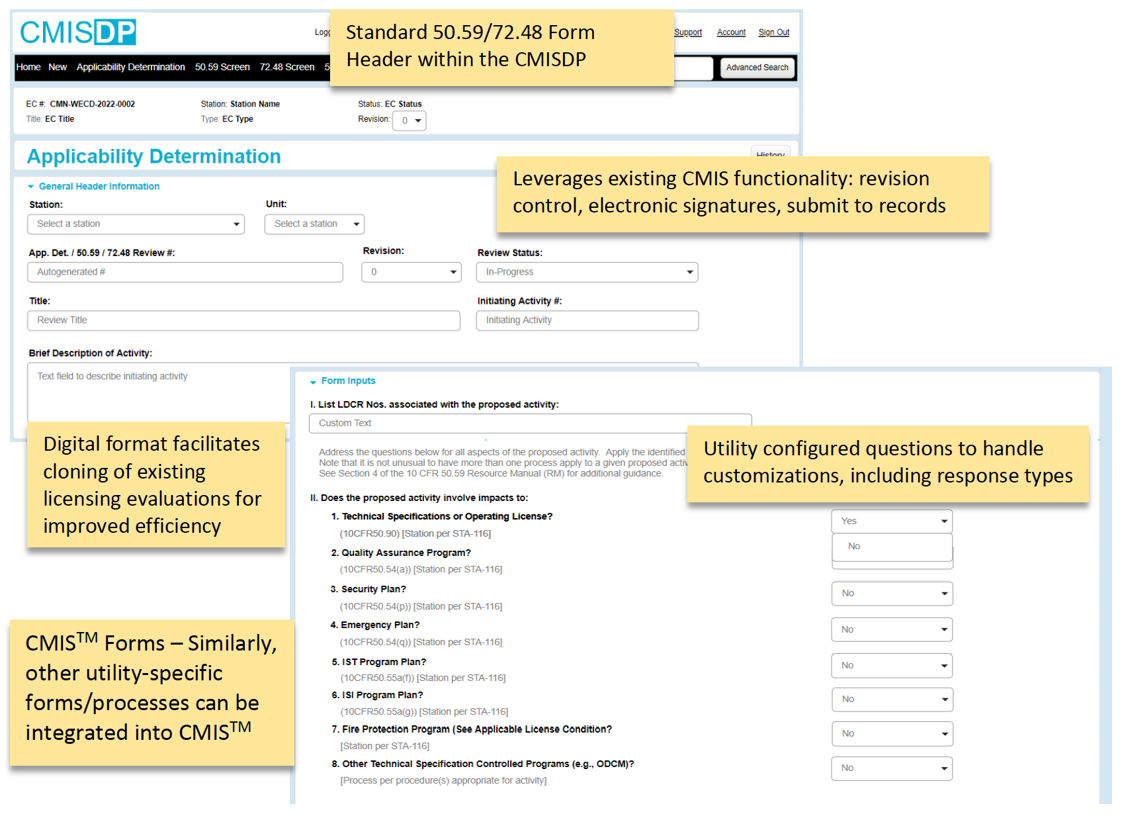Click the '(10CFR50.90) [Station per STA-116]' reference text
Viewport: 1126px width, 818px height.
(415, 534)
